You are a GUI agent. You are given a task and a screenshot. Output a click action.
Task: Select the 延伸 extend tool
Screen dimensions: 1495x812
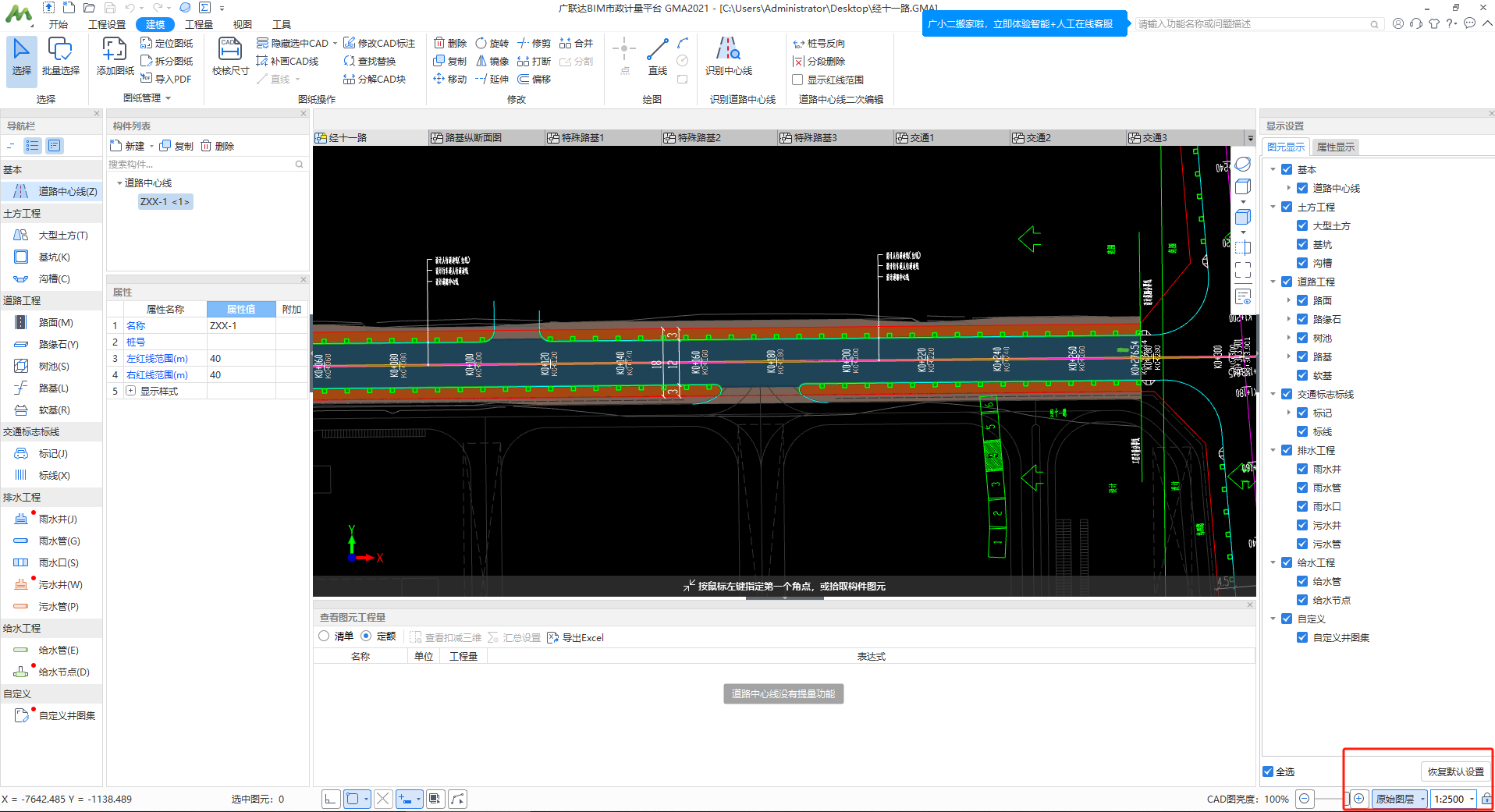tap(492, 79)
